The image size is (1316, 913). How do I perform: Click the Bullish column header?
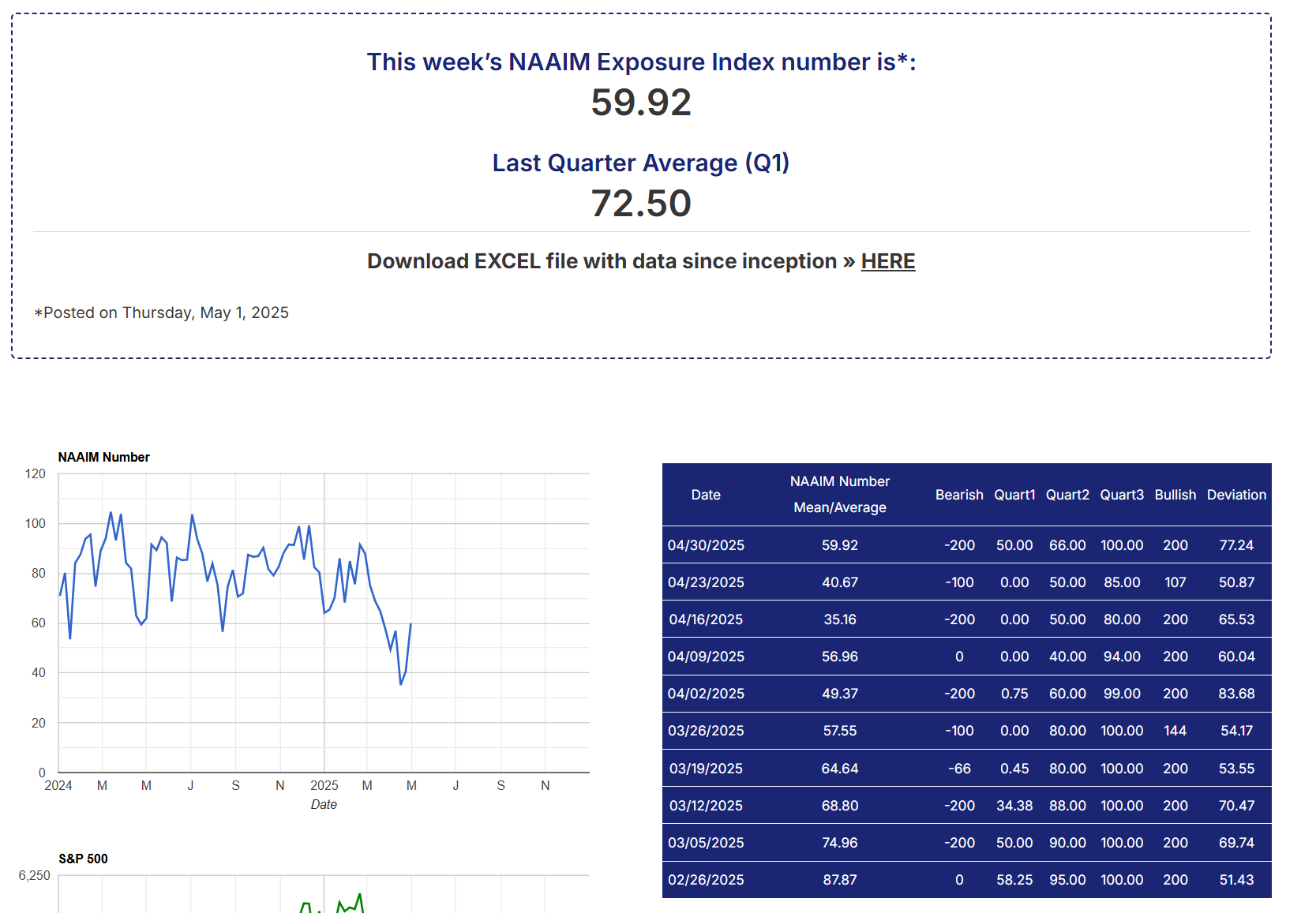tap(1175, 495)
